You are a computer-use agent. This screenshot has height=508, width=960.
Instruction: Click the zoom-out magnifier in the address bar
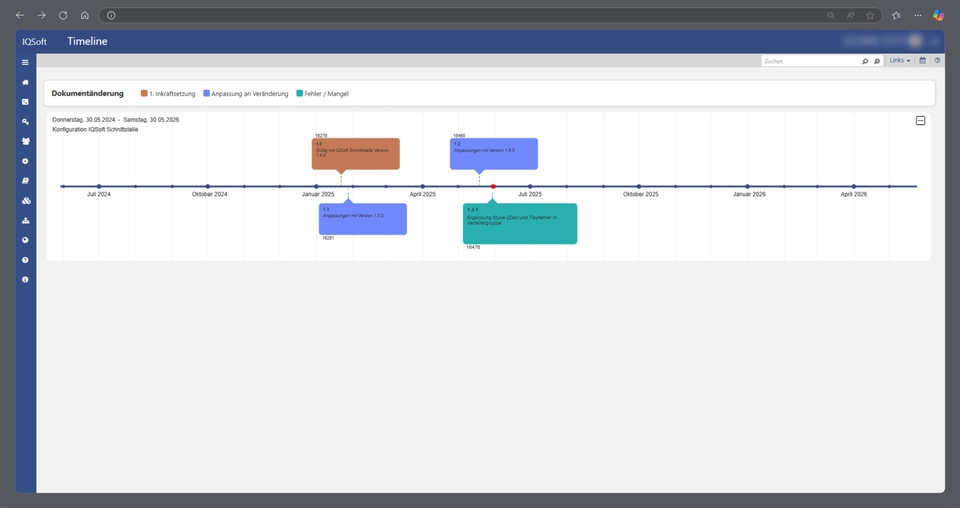coord(831,15)
